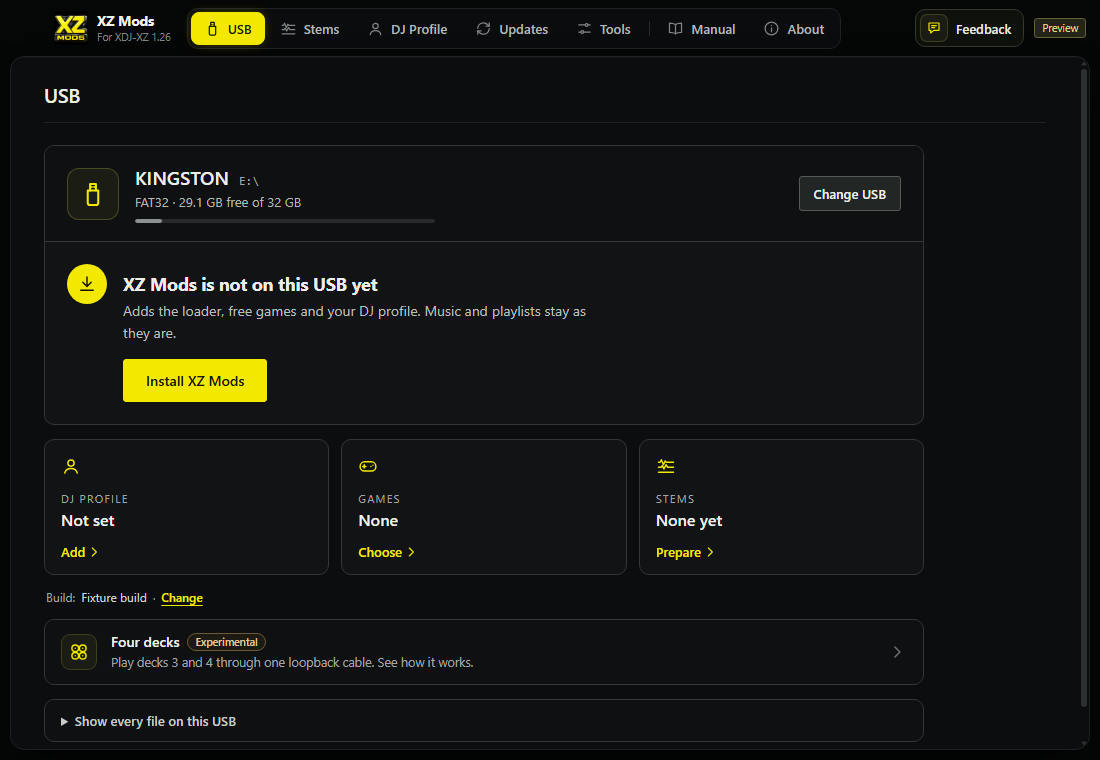Viewport: 1100px width, 760px height.
Task: Click the Stems card waveform icon
Action: [665, 466]
